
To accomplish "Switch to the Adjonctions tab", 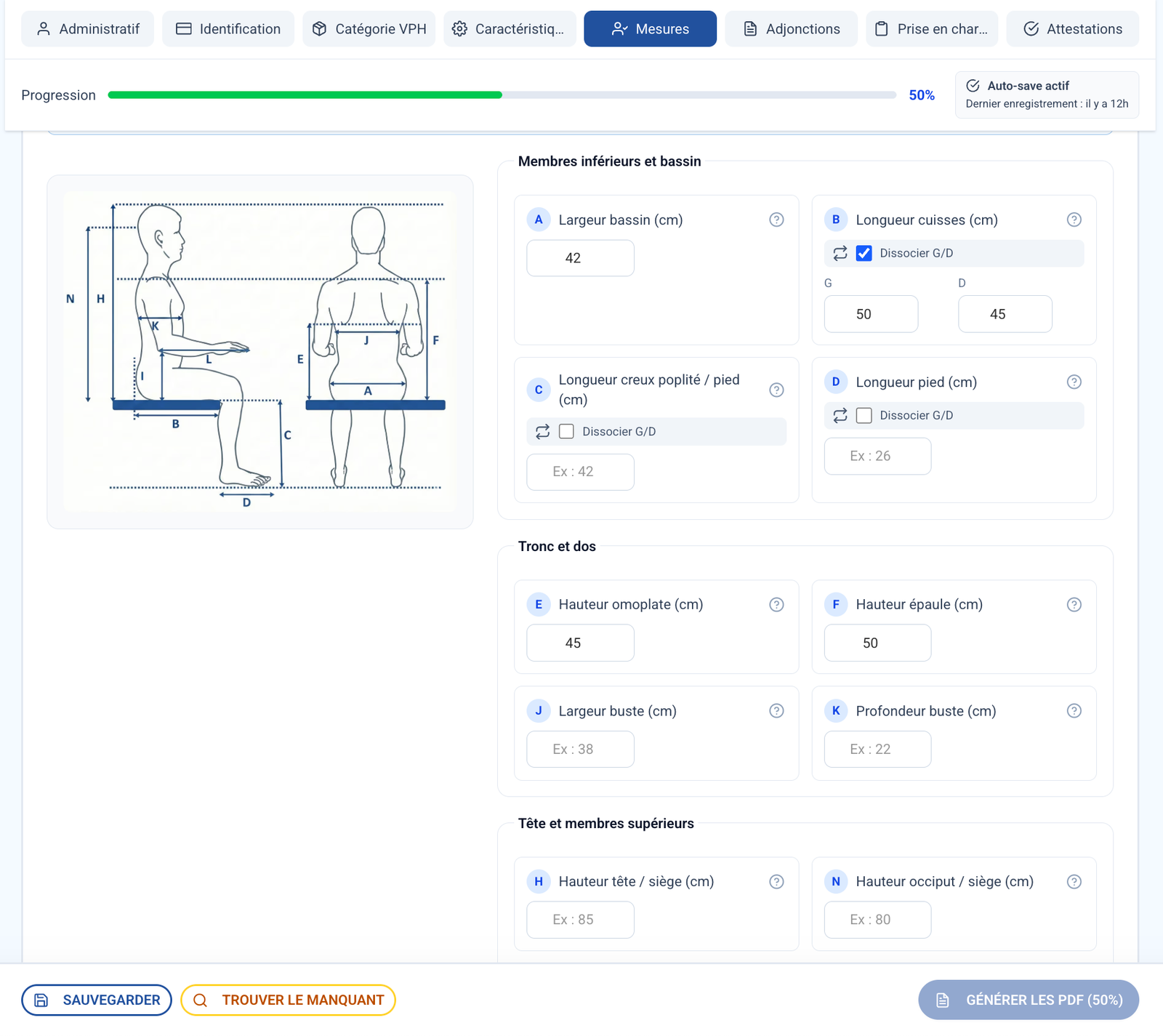I will 791,29.
